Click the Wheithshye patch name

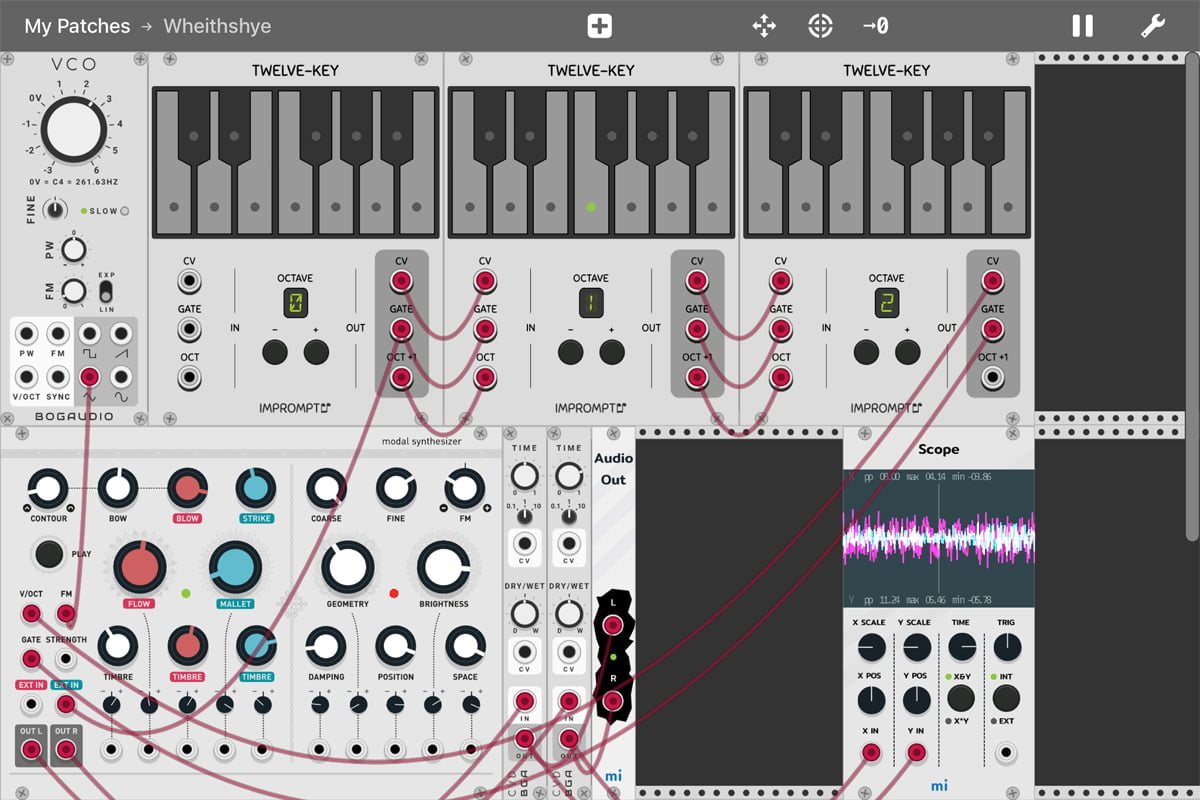click(217, 26)
